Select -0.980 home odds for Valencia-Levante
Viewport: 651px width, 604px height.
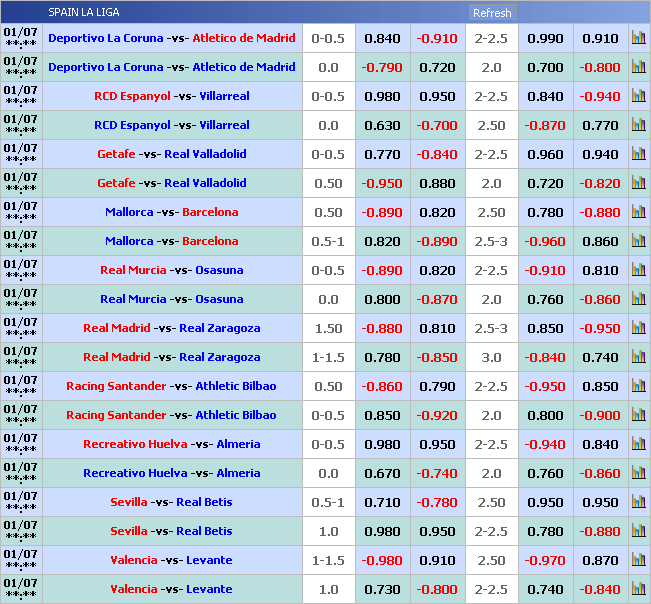tap(382, 560)
